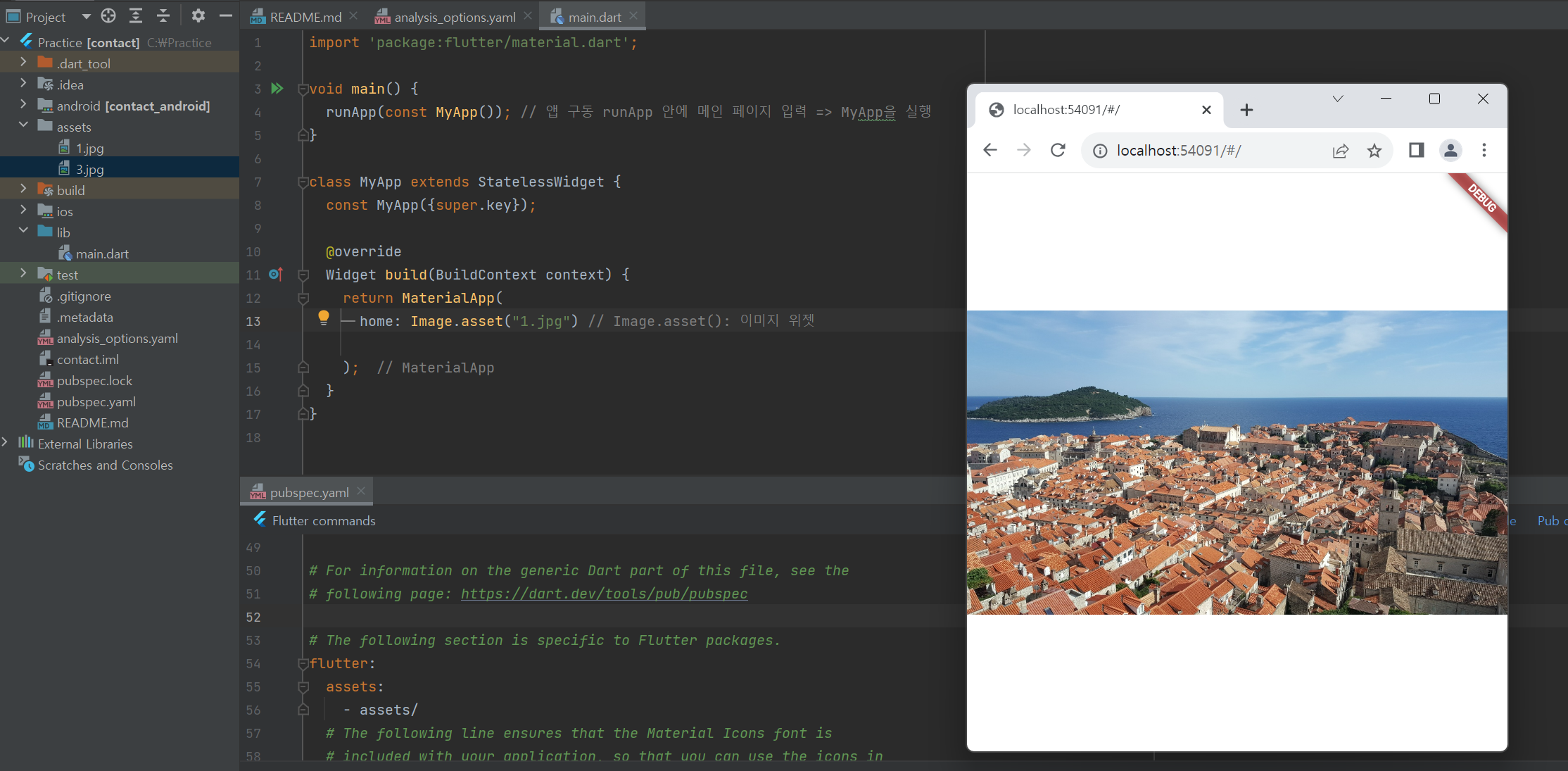Open Project panel settings gear

[198, 15]
